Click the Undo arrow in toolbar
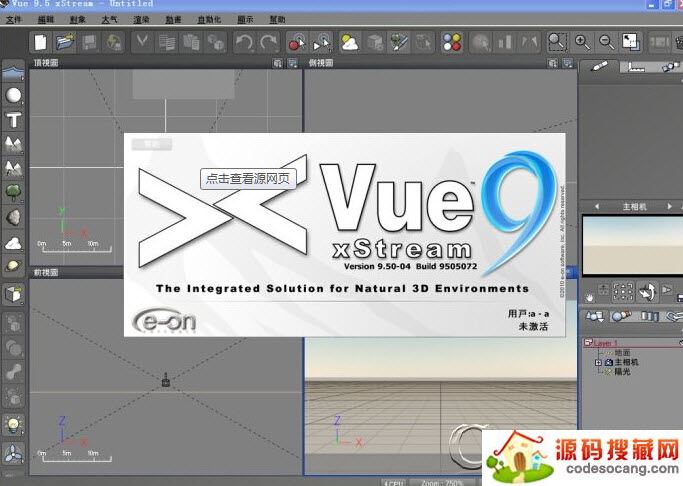The width and height of the screenshot is (683, 486). pos(244,42)
